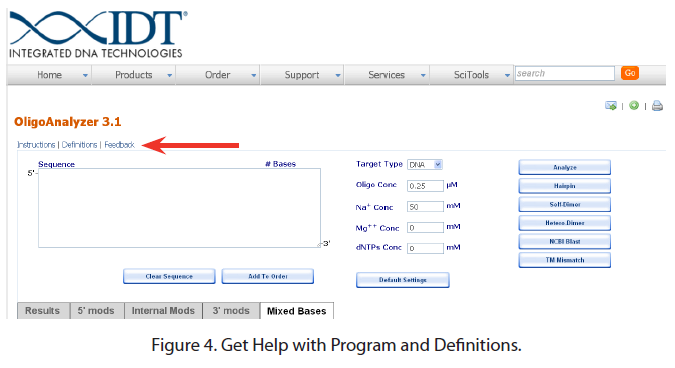
Task: Expand the Products dropdown arrow
Action: [x=170, y=76]
